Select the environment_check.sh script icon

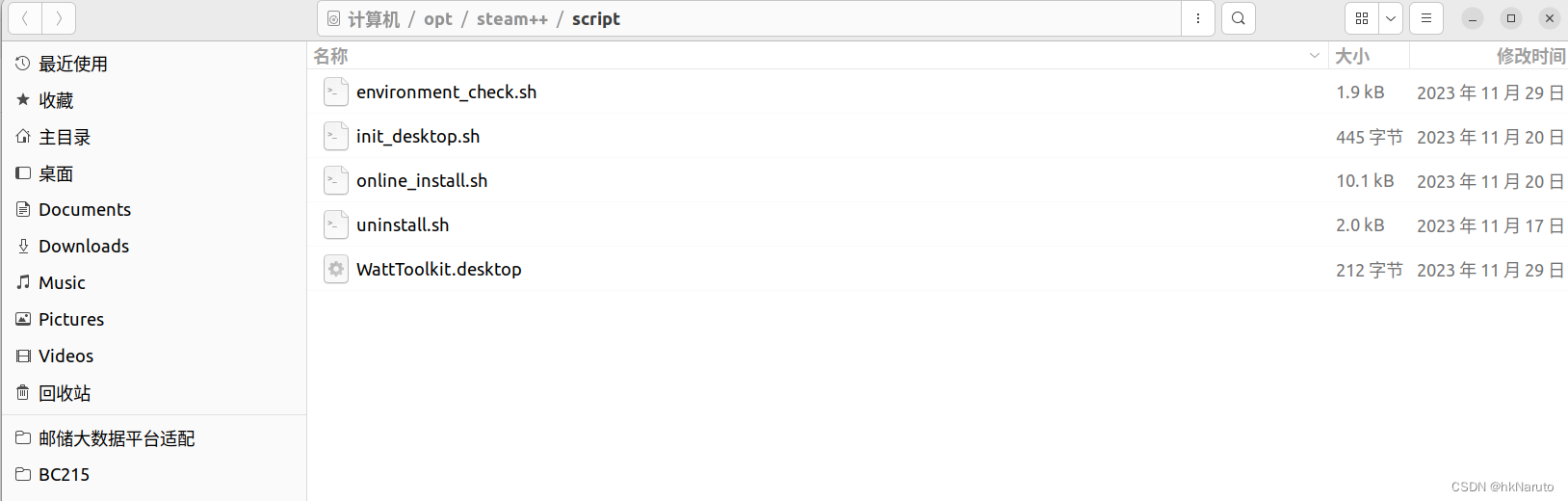(x=335, y=92)
